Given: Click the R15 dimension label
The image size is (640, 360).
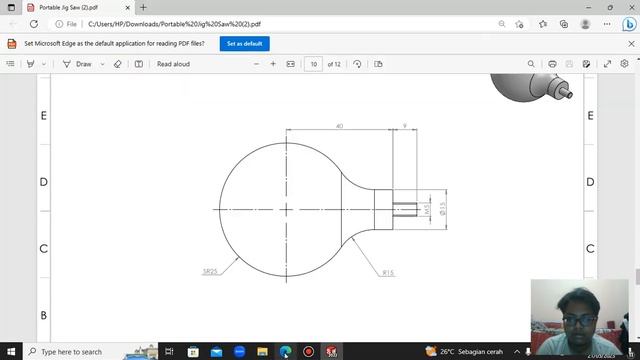Looking at the screenshot, I should coord(388,273).
